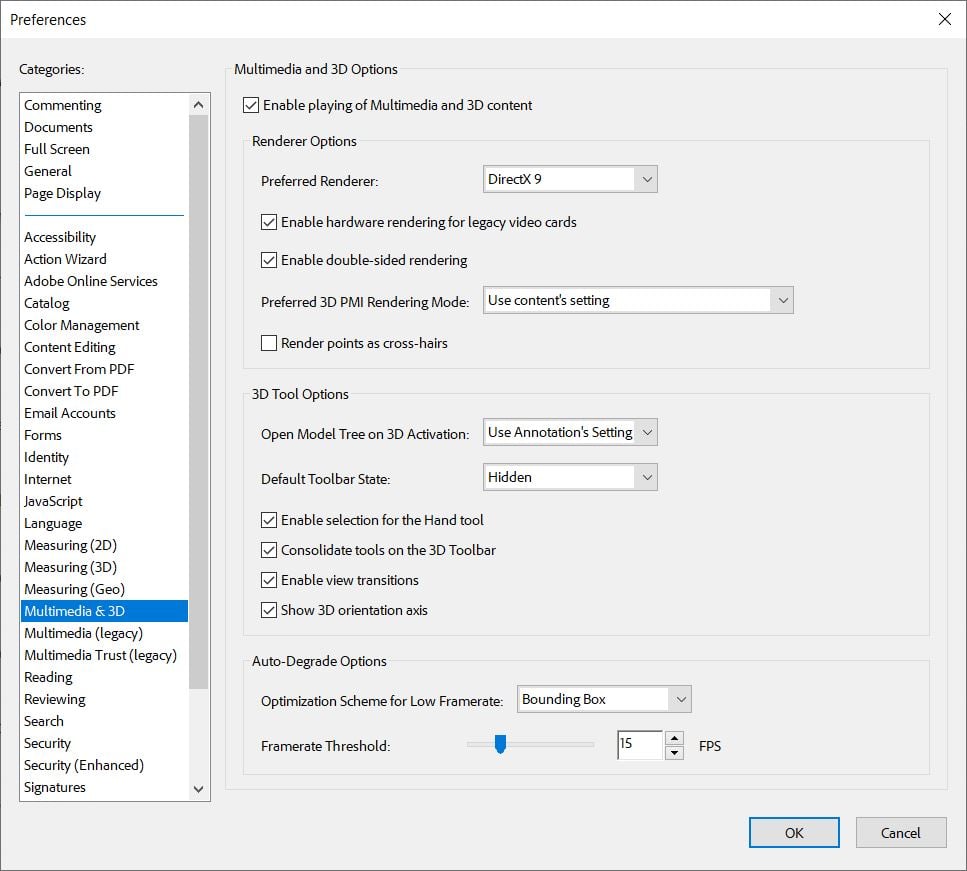Switch to the Page Display category
The width and height of the screenshot is (967, 871).
point(62,193)
